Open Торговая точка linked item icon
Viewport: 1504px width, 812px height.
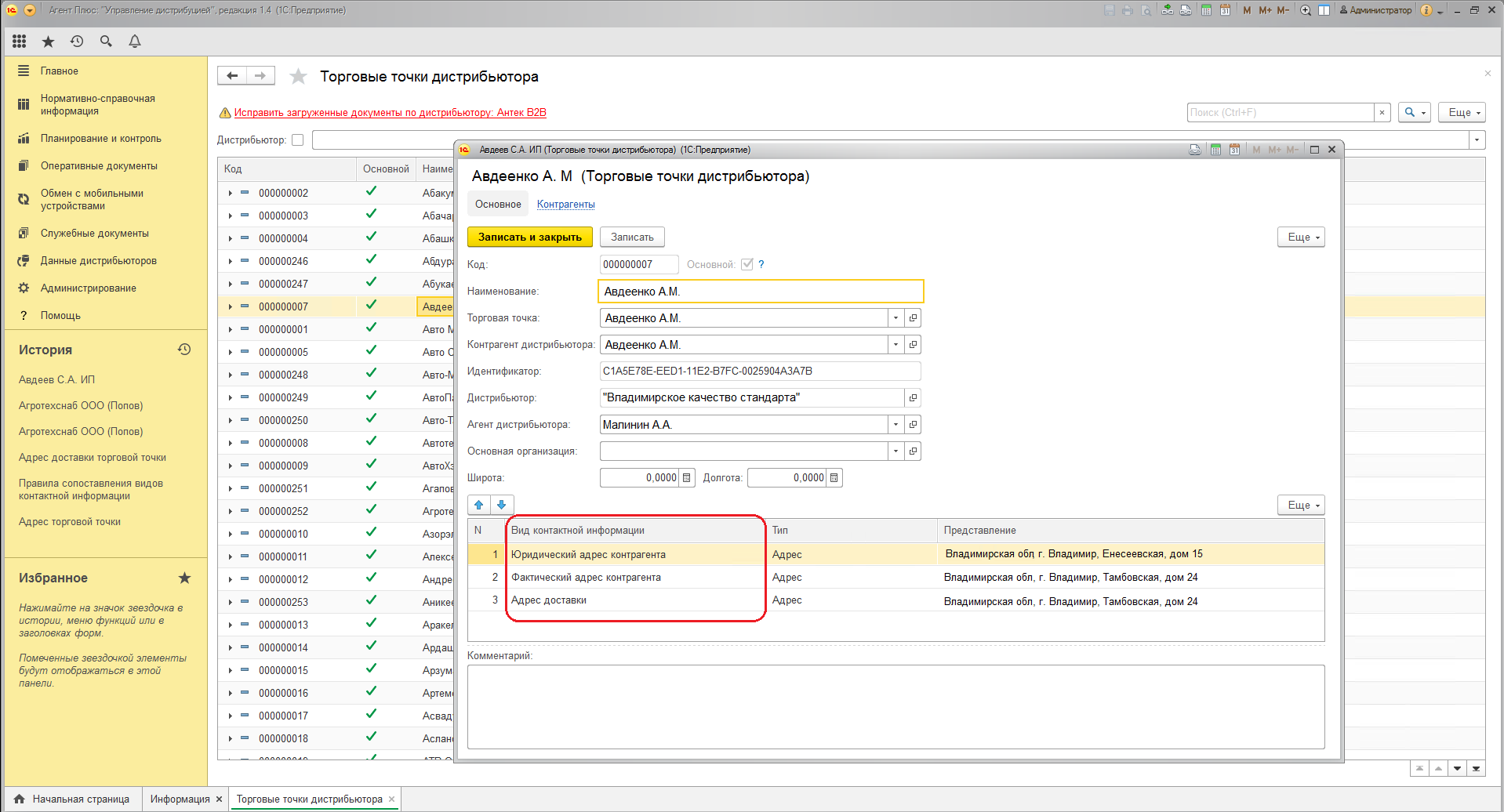tap(913, 318)
